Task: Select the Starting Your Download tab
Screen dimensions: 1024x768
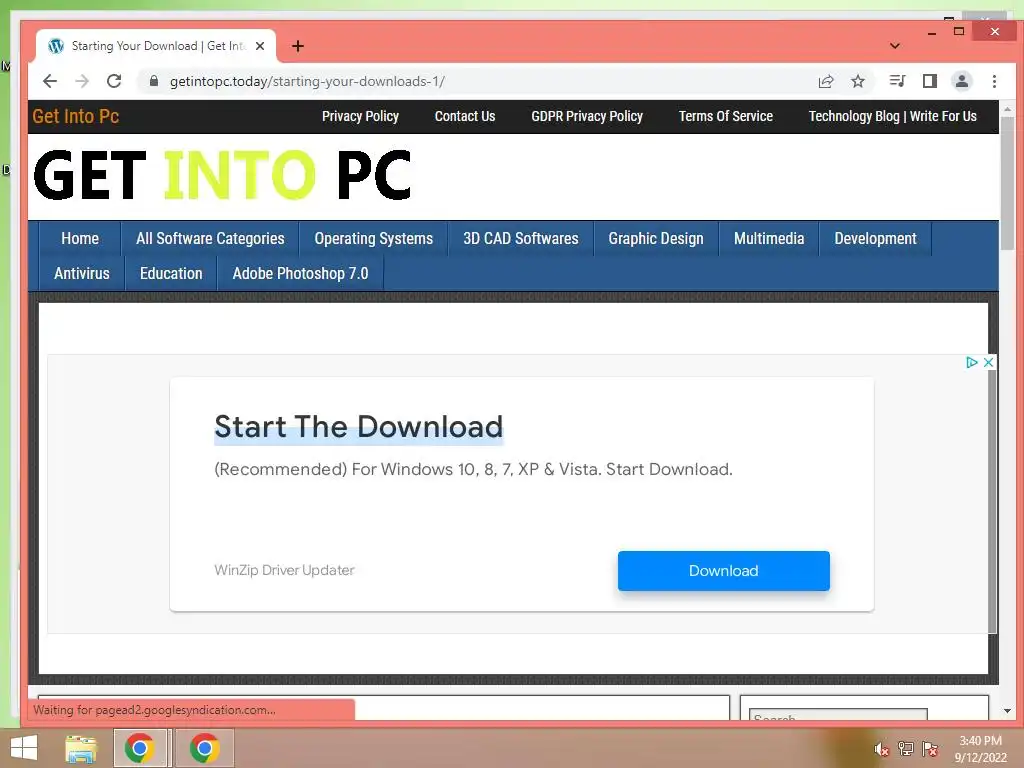Action: pyautogui.click(x=157, y=46)
